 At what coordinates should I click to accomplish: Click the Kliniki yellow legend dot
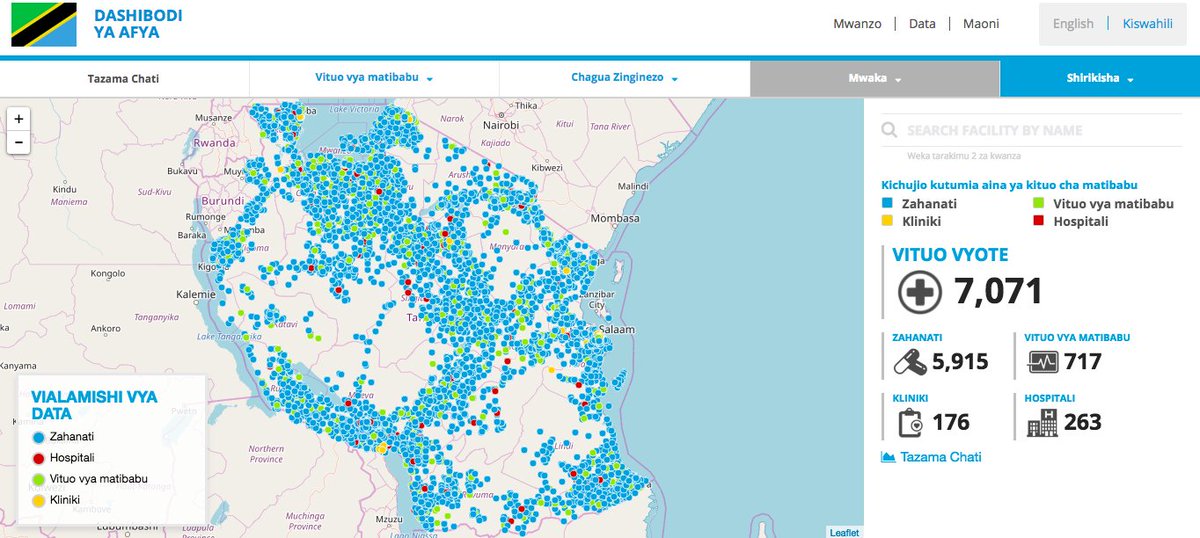(39, 500)
